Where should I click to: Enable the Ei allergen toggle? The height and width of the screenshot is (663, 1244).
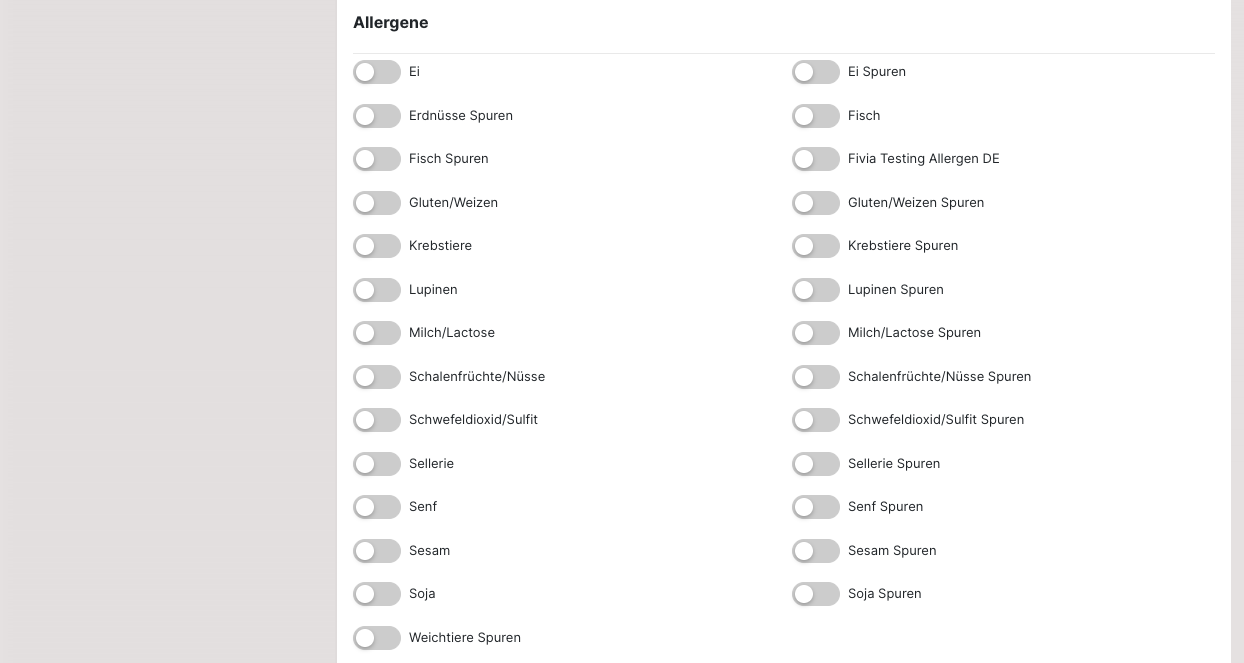click(377, 72)
